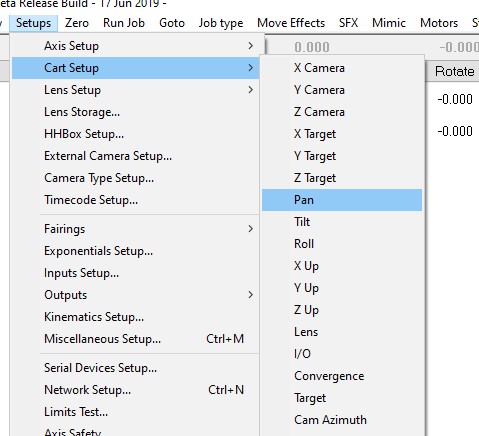This screenshot has width=479, height=436.
Task: Select Lens in Cart Setup submenu
Action: click(x=342, y=332)
